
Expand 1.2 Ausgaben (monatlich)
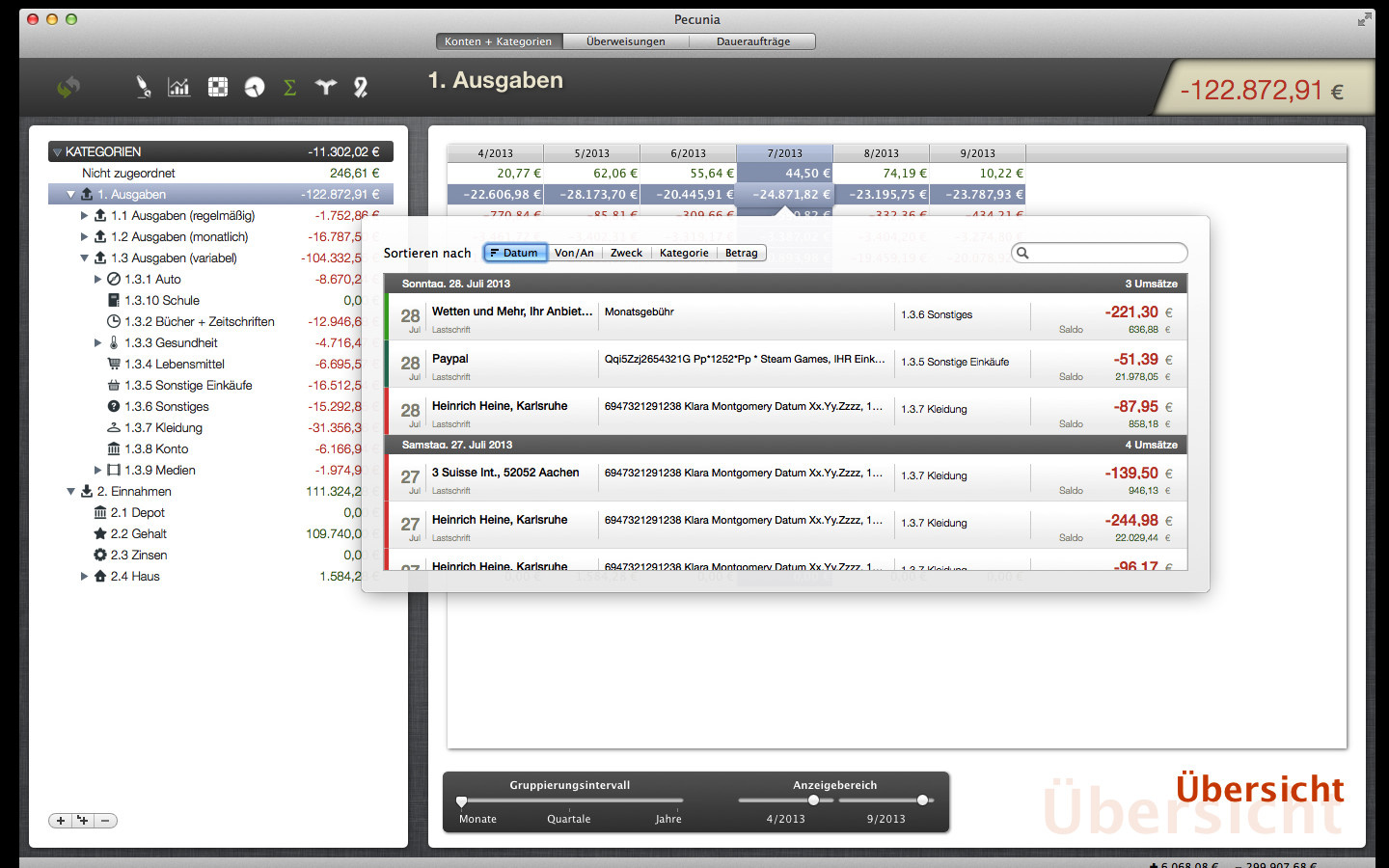click(85, 237)
